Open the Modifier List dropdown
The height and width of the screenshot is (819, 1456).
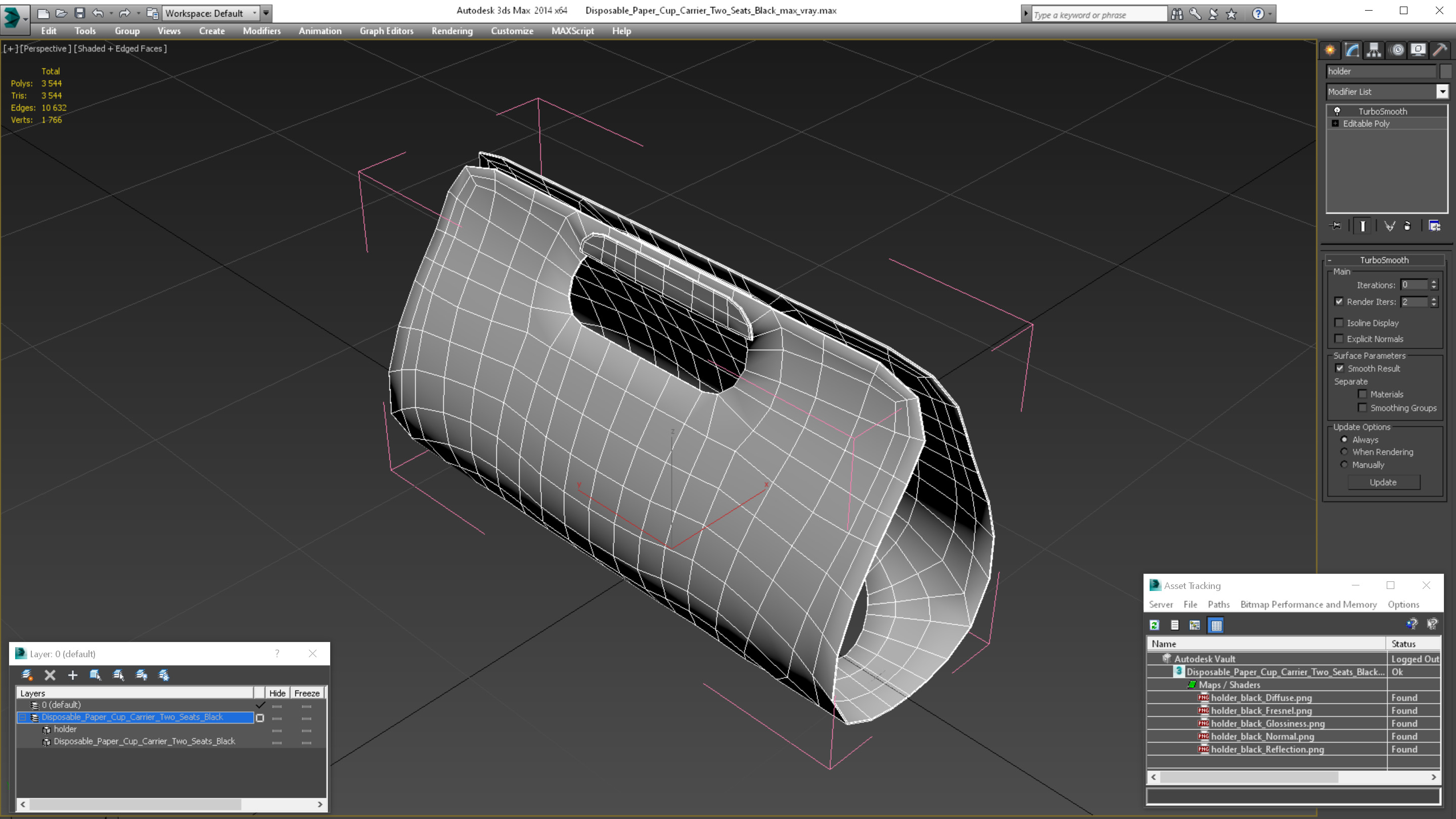point(1442,92)
